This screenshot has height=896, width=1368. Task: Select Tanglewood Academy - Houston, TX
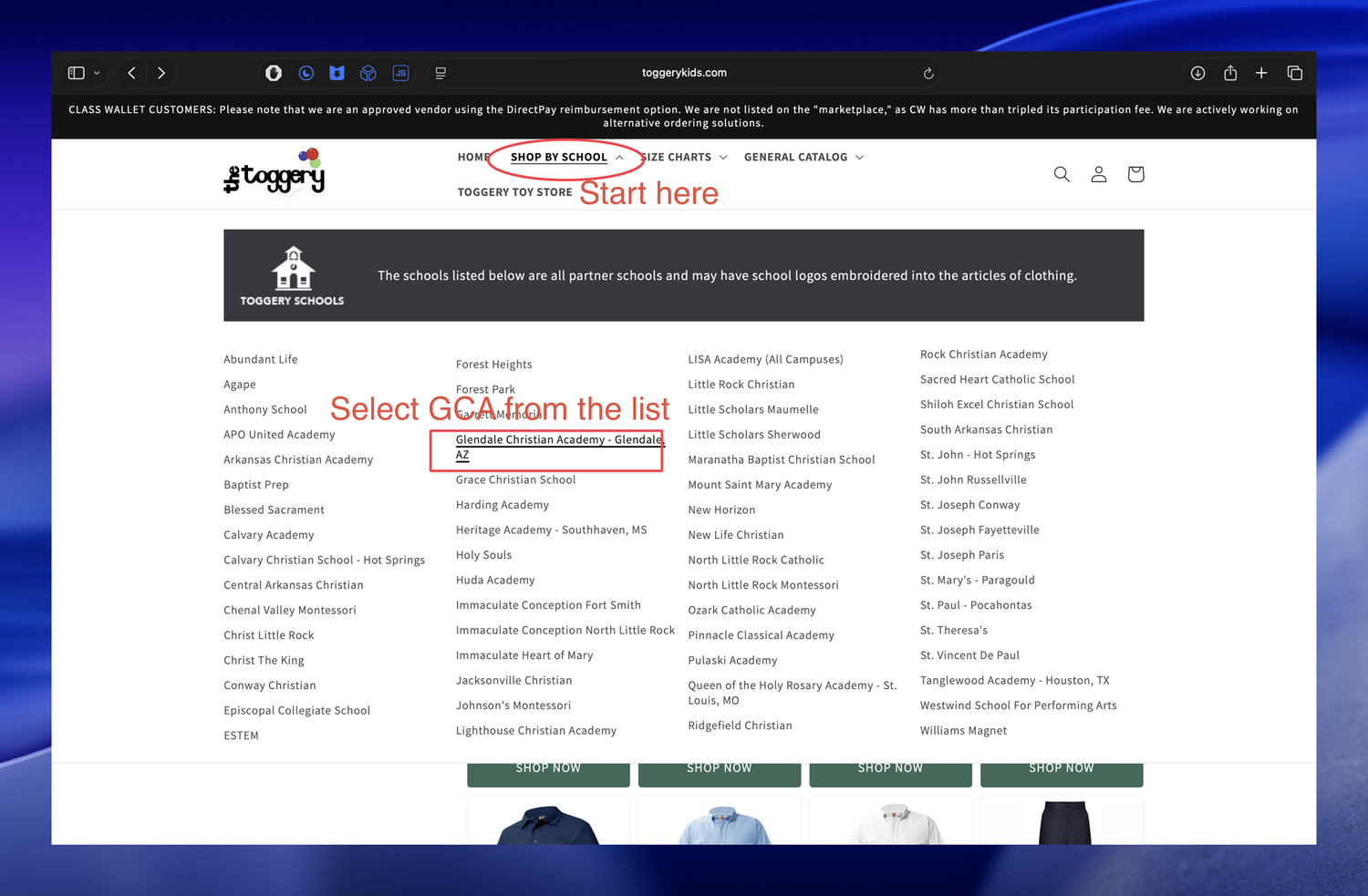(x=1015, y=680)
